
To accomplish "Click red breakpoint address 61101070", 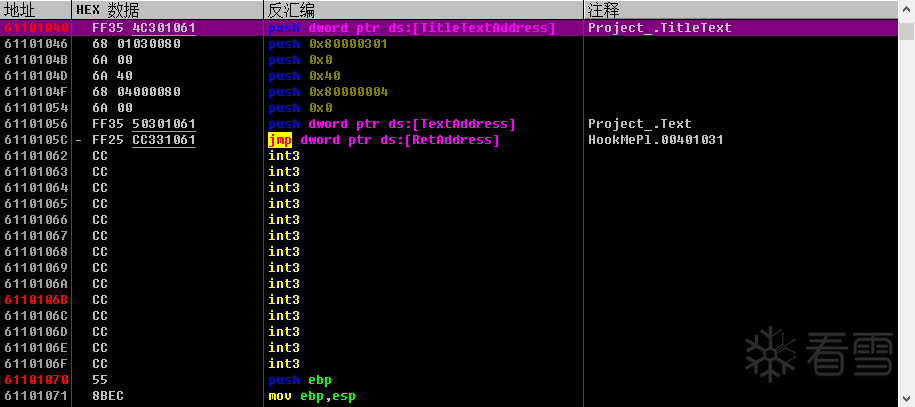I will click(36, 380).
